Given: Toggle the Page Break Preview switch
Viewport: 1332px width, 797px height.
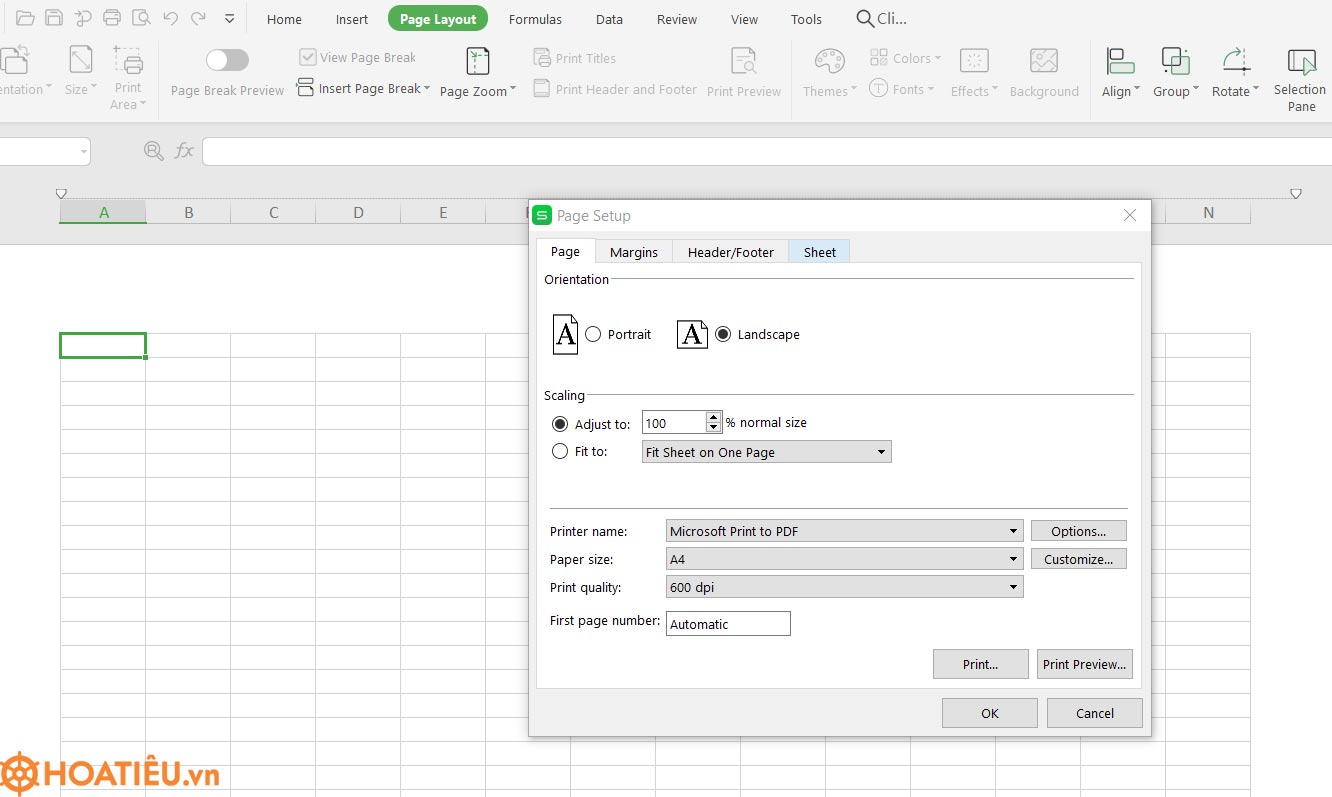Looking at the screenshot, I should [x=227, y=59].
